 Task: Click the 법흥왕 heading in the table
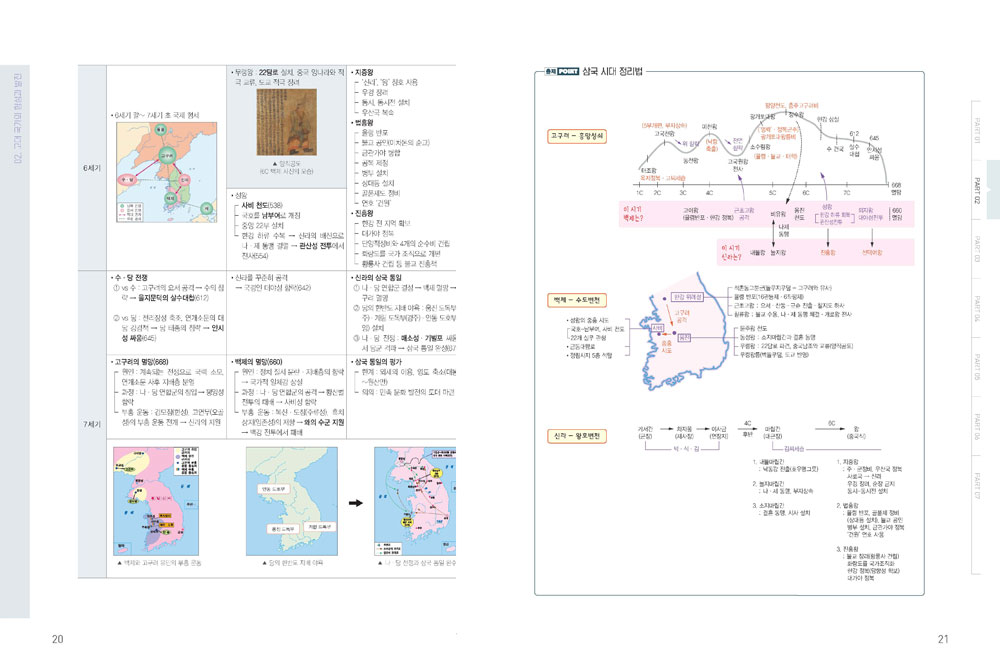[362, 123]
